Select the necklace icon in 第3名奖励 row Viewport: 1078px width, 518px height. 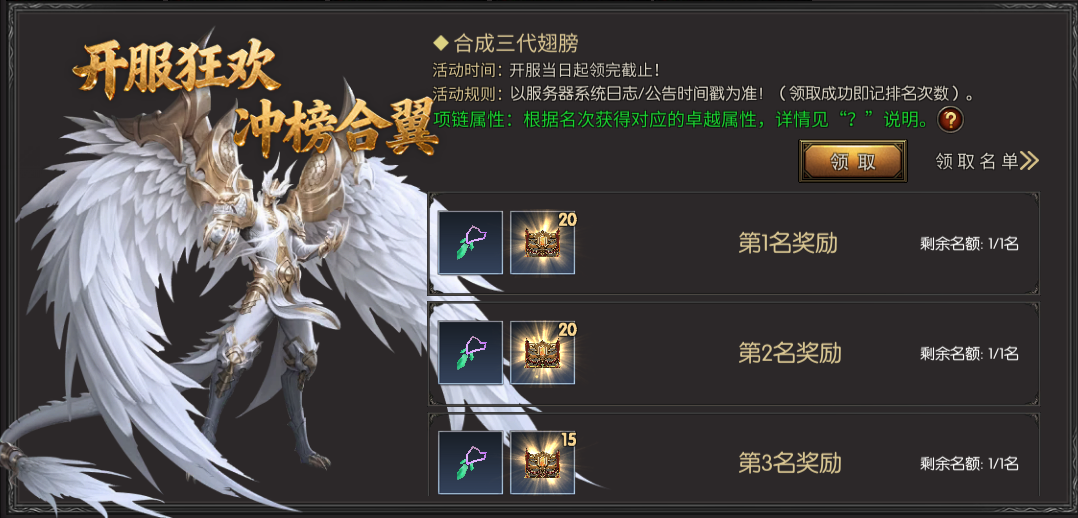pos(470,462)
